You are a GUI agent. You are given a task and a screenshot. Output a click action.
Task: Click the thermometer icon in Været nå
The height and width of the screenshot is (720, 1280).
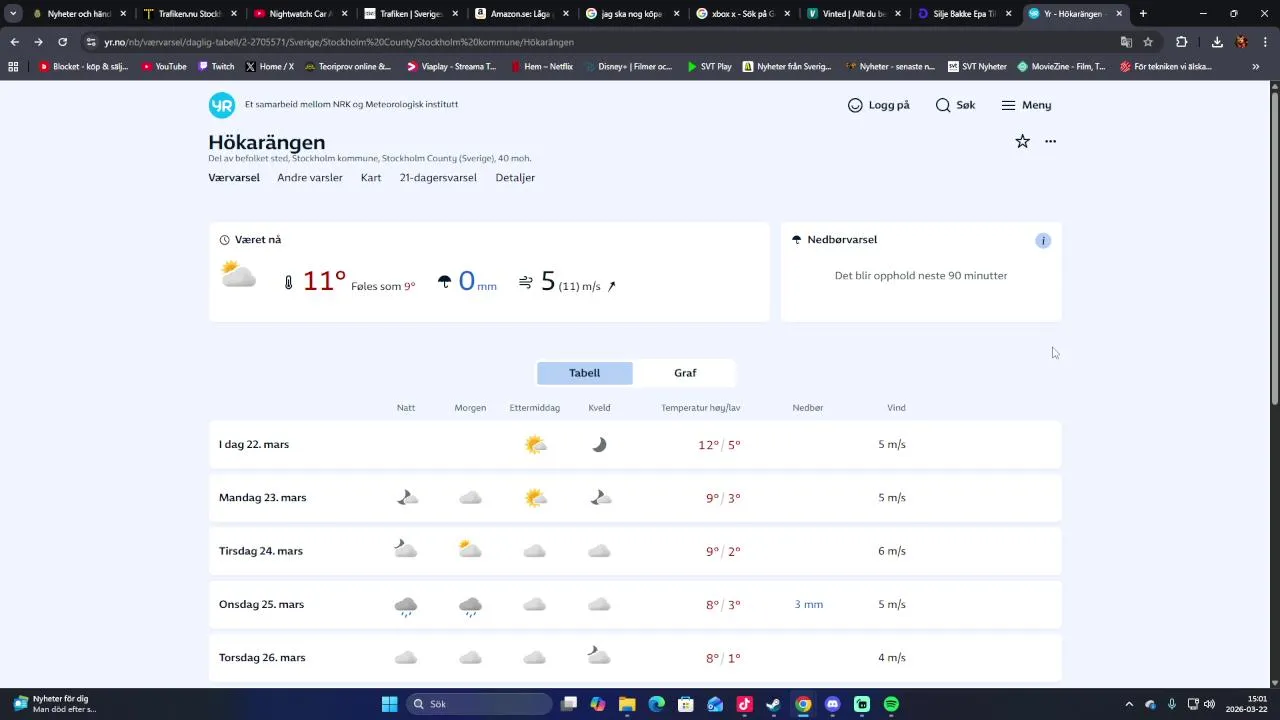[289, 283]
